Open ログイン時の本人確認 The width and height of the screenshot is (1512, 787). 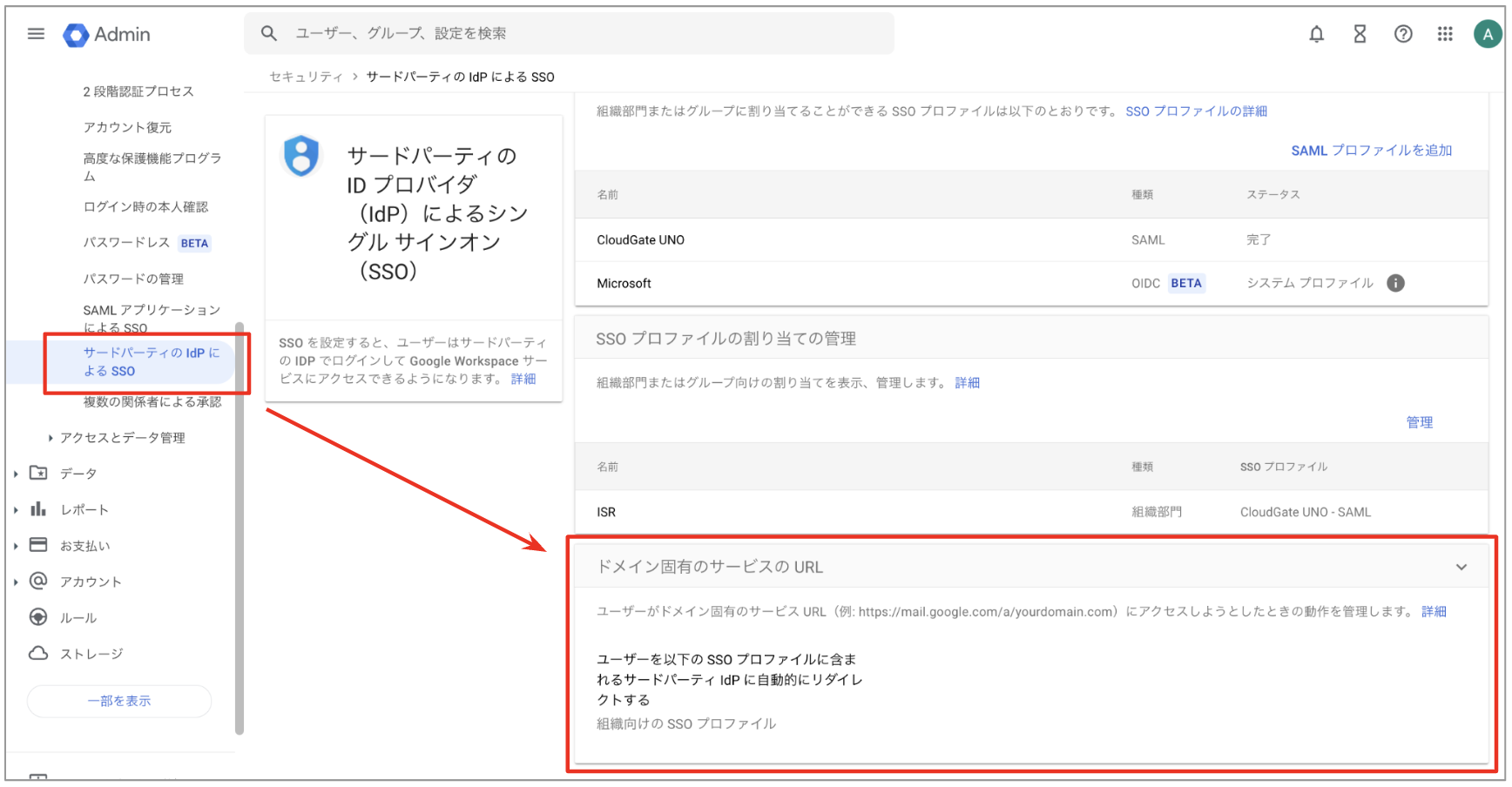coord(145,206)
